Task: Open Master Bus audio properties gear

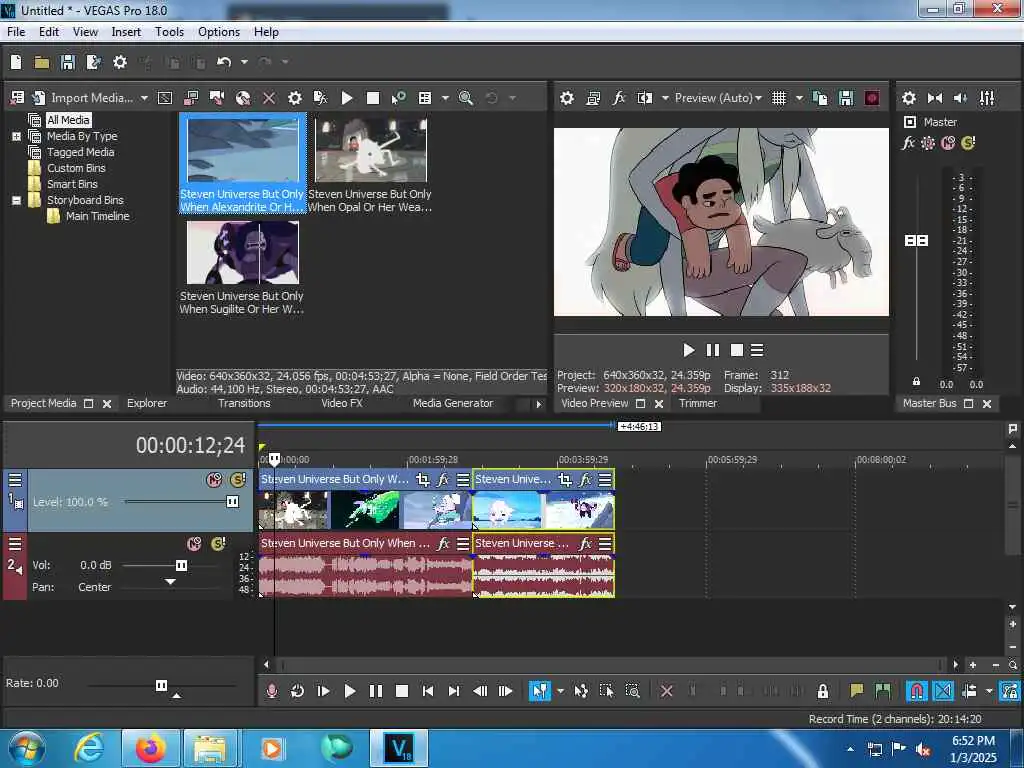Action: coord(908,98)
